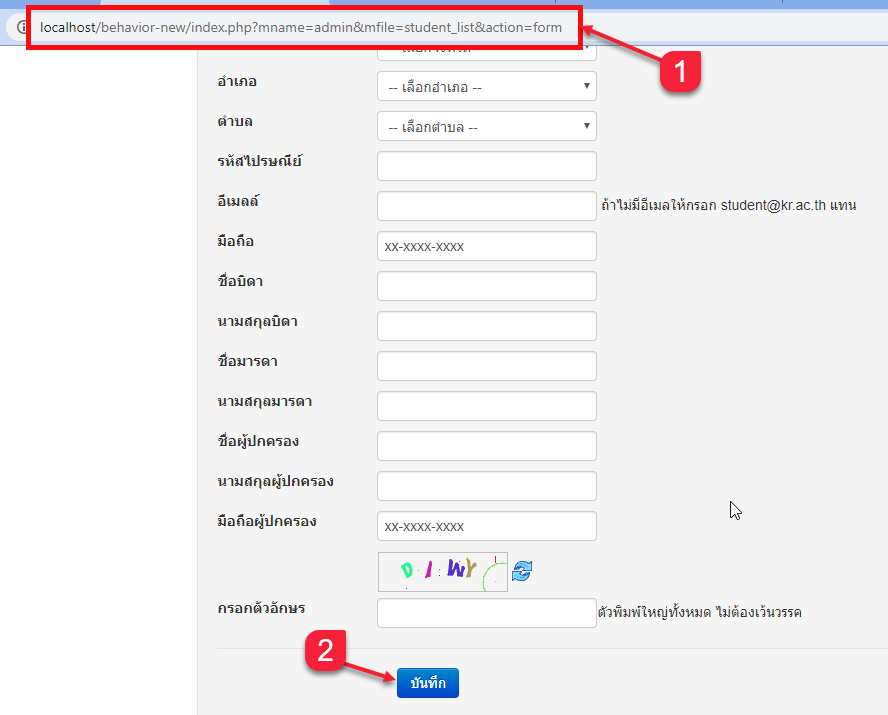Click the กรอกตัวอักษร captcha text field
This screenshot has width=888, height=715.
point(486,613)
